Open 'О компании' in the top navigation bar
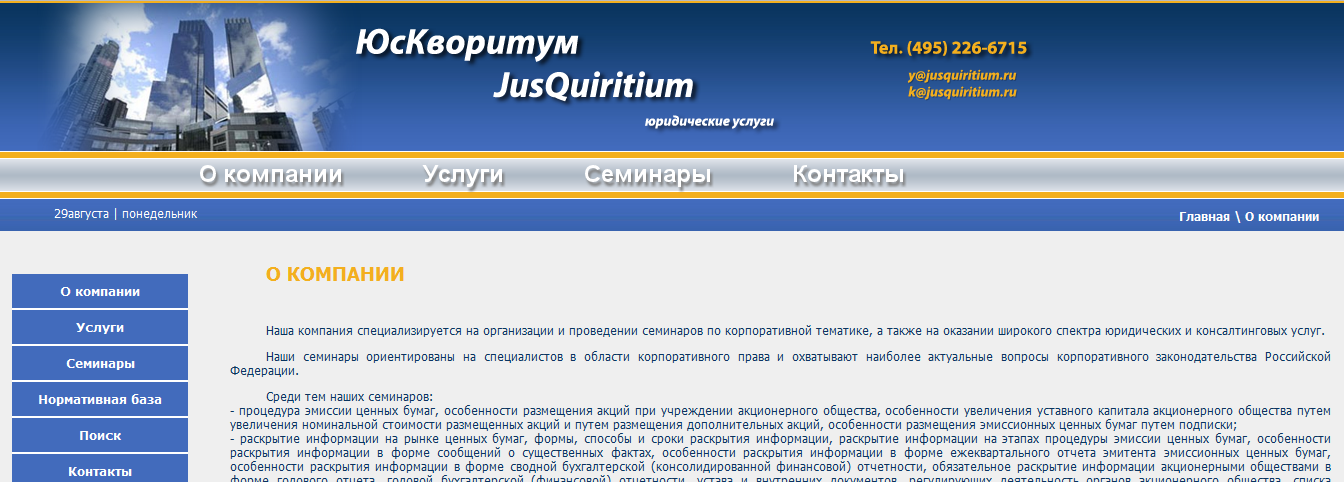Viewport: 1344px width, 482px height. (x=270, y=175)
